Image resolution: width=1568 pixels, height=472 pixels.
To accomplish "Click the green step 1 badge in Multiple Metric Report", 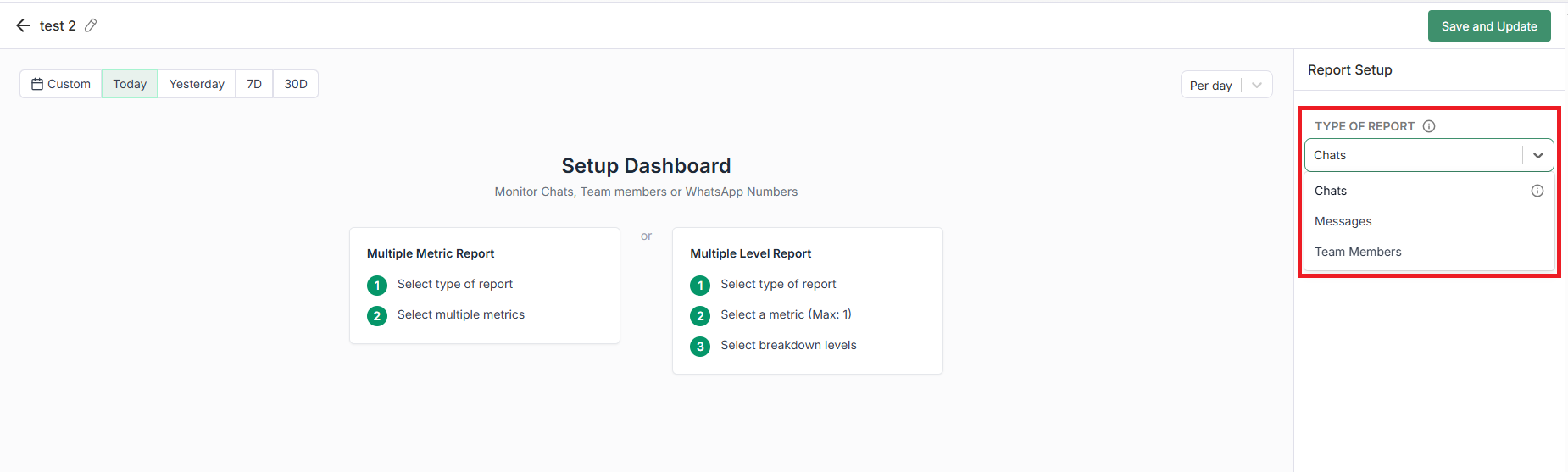I will coord(377,286).
